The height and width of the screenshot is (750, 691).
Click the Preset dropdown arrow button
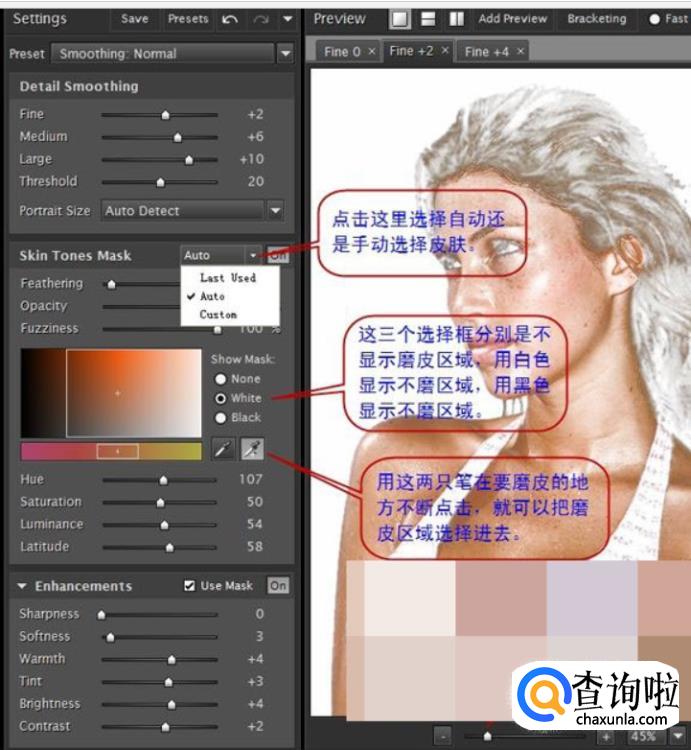point(285,54)
